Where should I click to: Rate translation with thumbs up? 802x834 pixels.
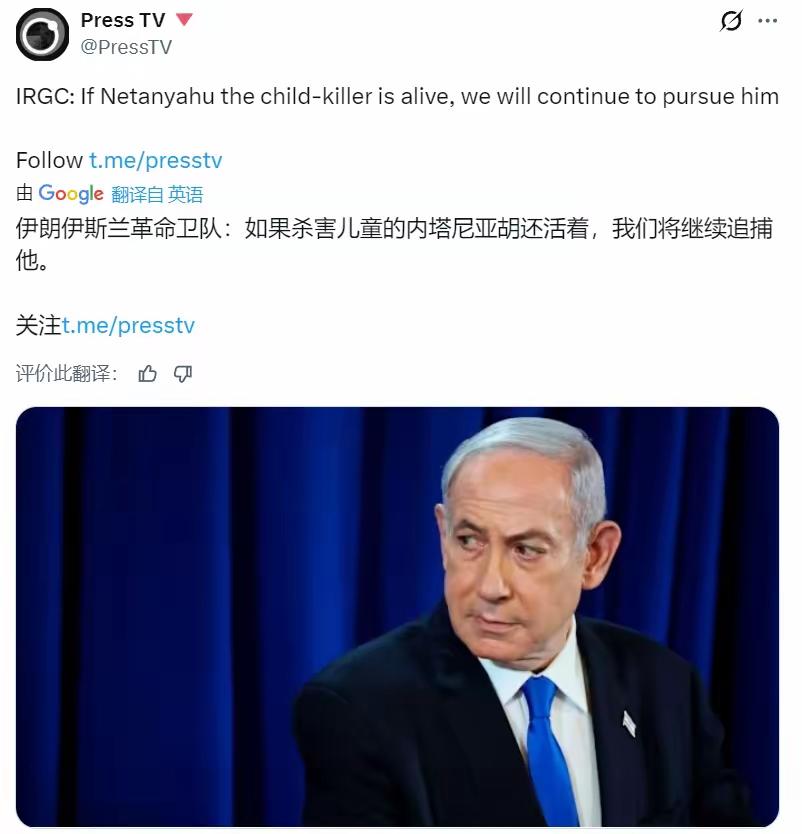click(x=147, y=374)
